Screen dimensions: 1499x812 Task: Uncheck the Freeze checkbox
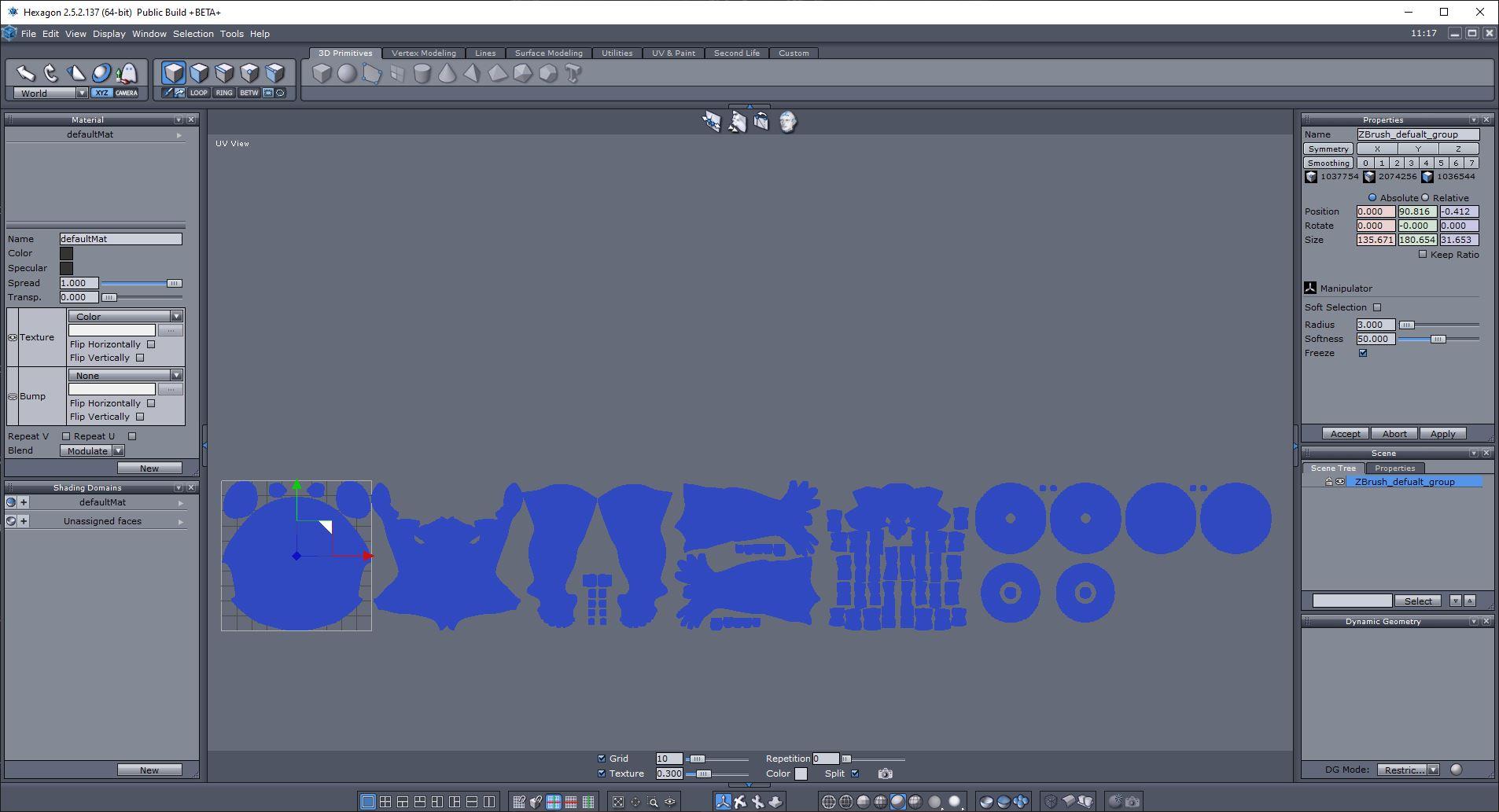[x=1363, y=353]
